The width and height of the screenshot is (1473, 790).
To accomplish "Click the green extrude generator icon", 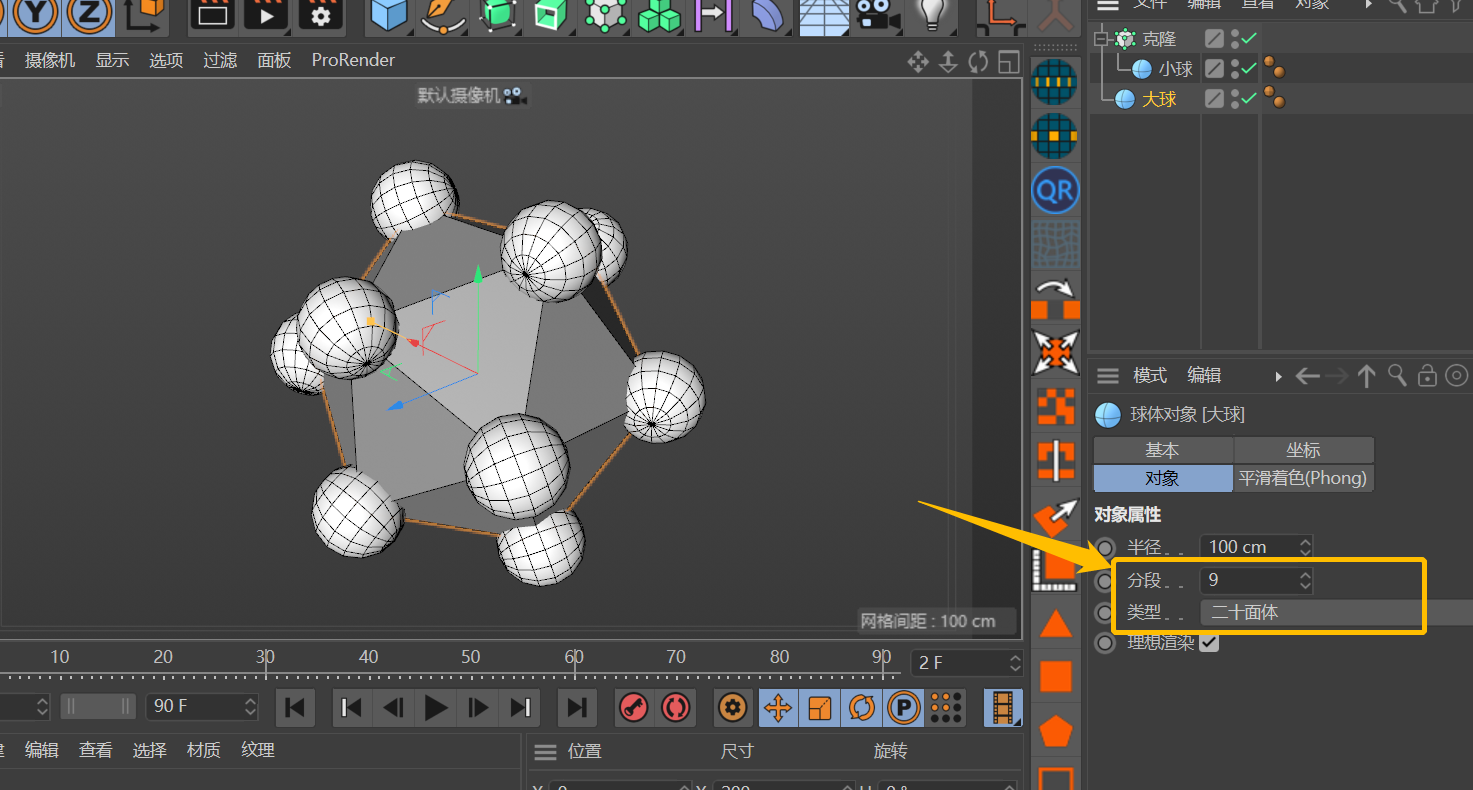I will pos(549,14).
